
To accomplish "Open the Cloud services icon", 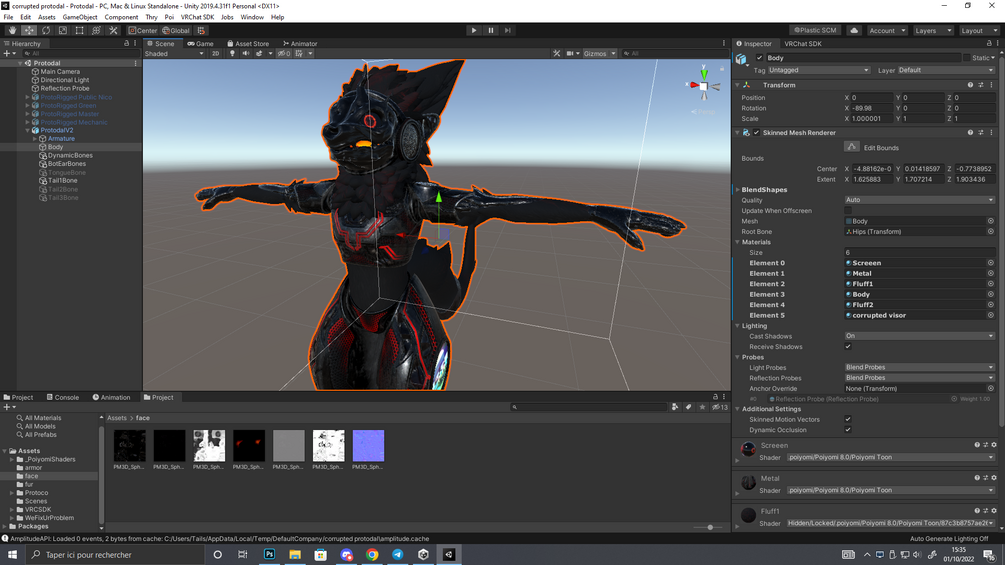I will 854,30.
